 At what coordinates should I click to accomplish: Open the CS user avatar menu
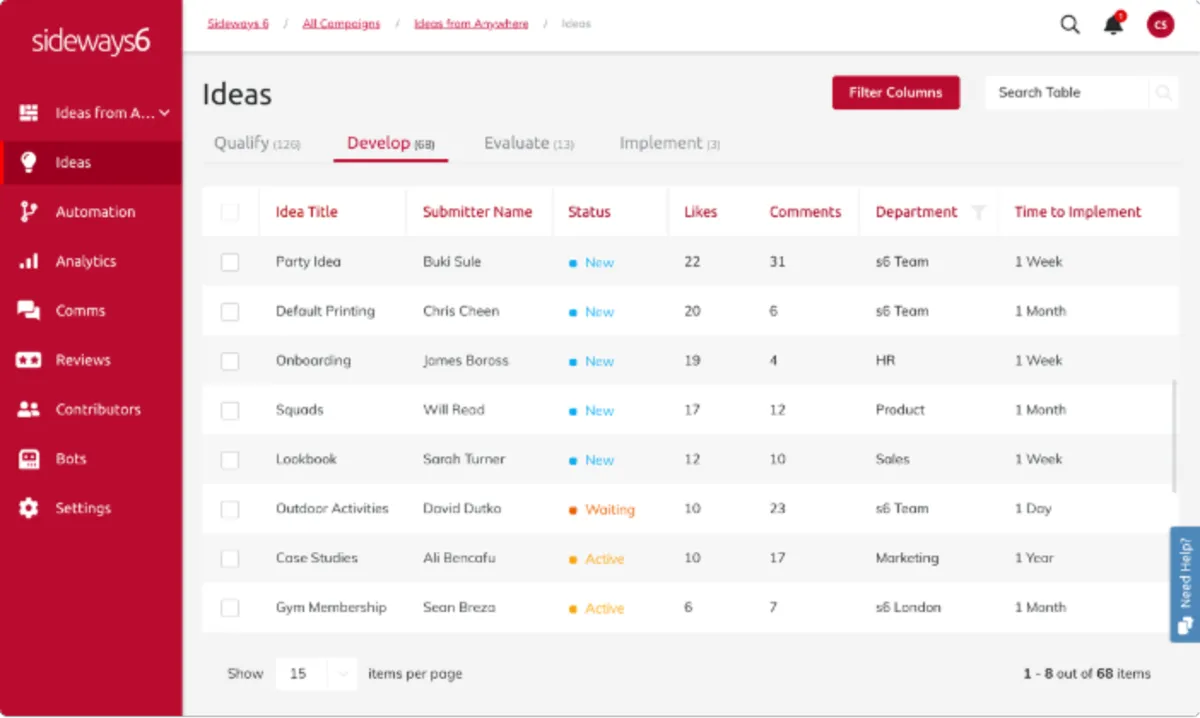(1160, 25)
